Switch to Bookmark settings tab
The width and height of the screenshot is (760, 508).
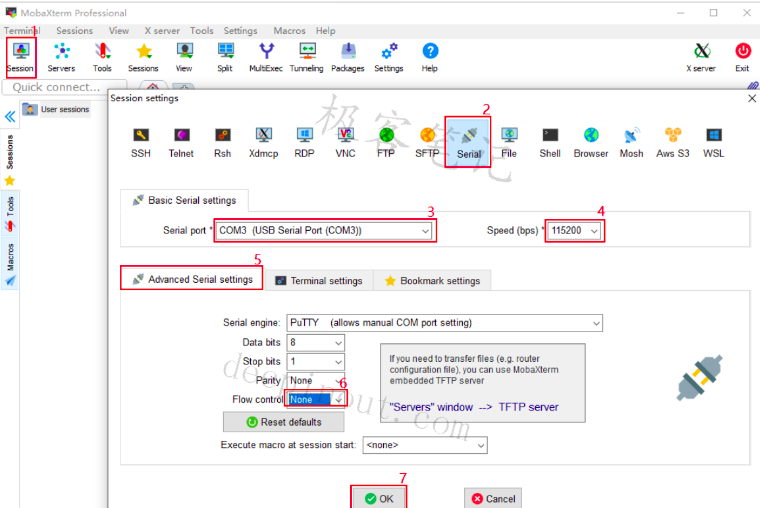(x=432, y=281)
